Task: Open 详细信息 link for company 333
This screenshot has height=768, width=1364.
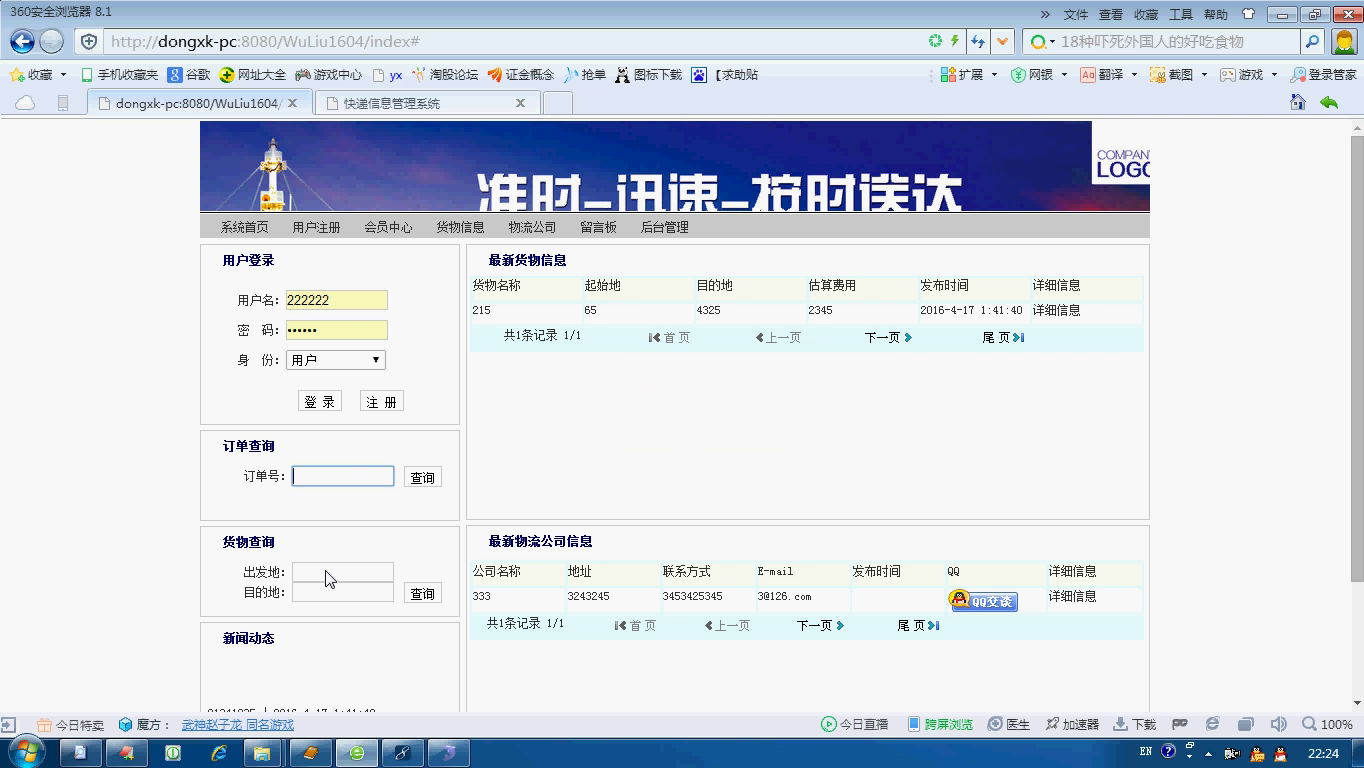Action: 1073,596
